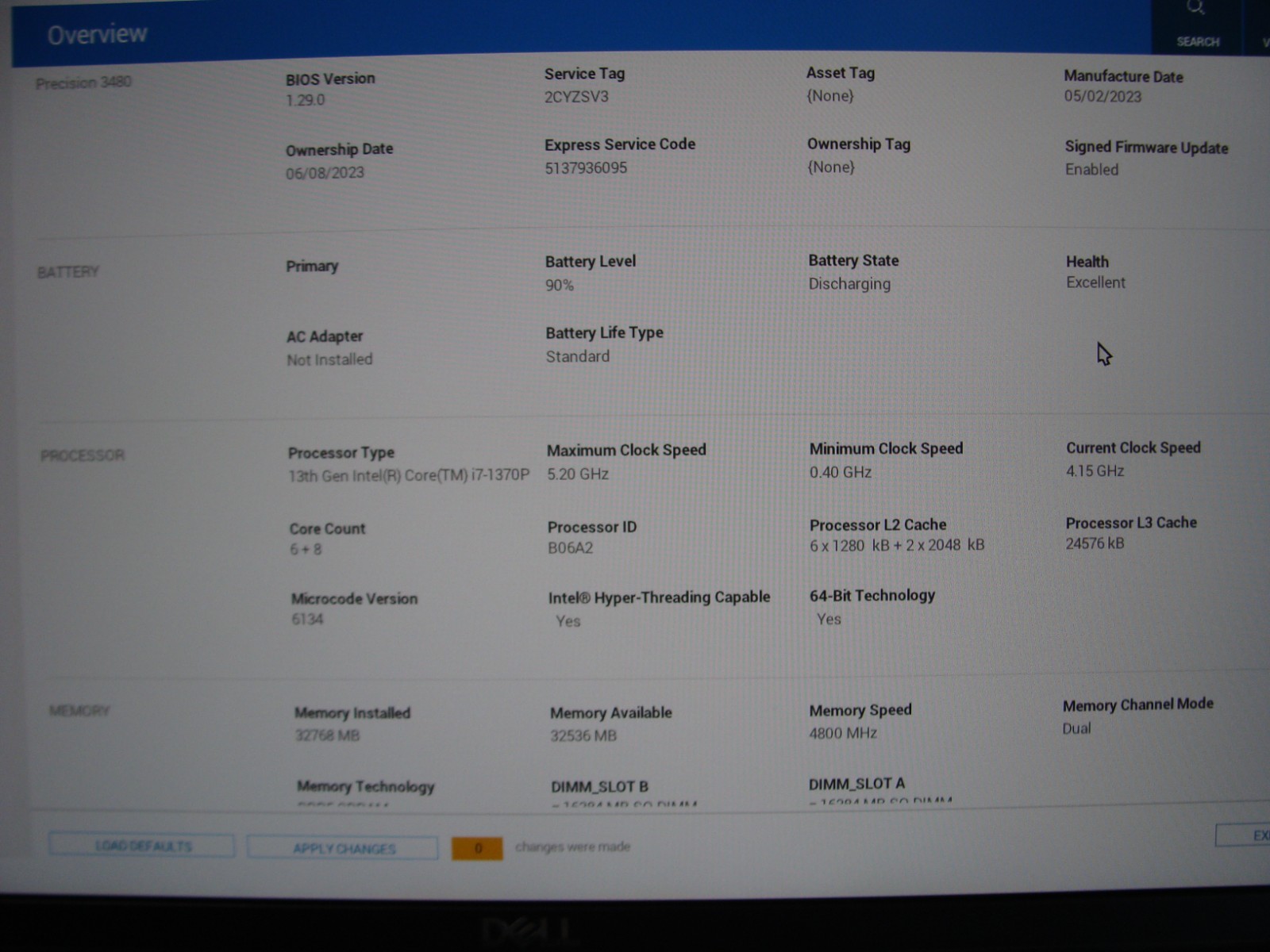The image size is (1270, 952).
Task: Select Signed Firmware Update Enabled value
Action: click(1091, 169)
